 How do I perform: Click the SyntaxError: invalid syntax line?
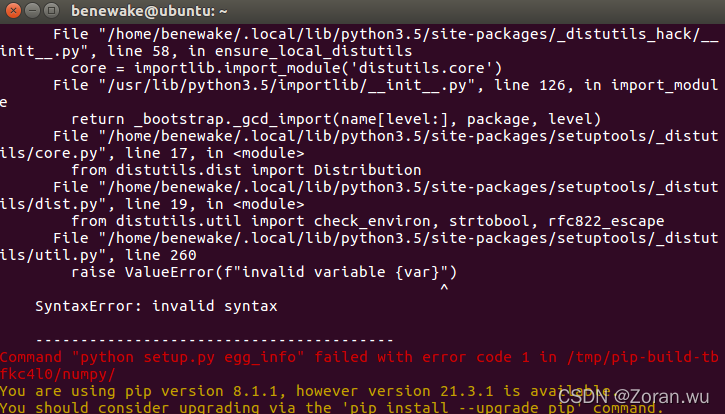(x=156, y=306)
